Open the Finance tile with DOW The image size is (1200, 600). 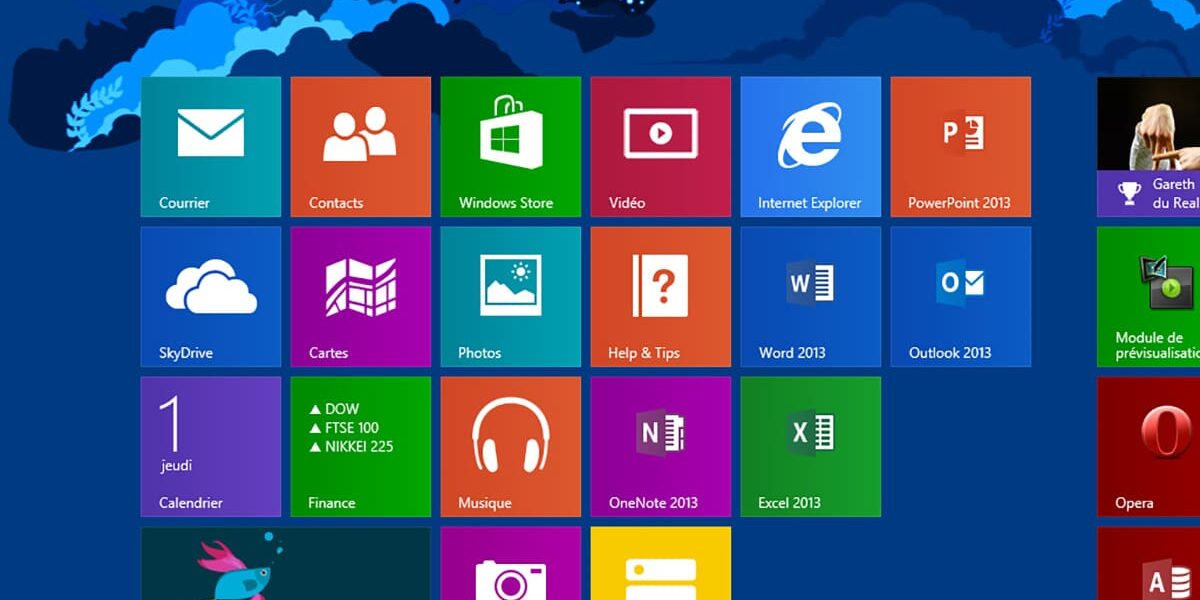pyautogui.click(x=360, y=446)
